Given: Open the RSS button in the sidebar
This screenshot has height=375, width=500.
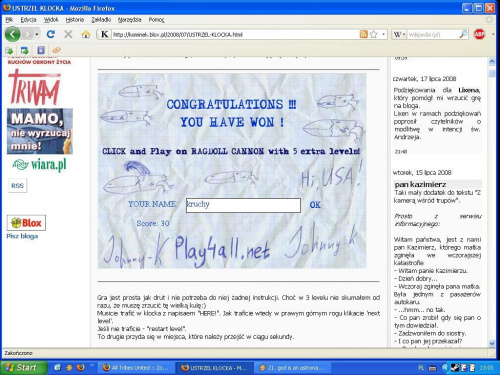Looking at the screenshot, I should pyautogui.click(x=17, y=186).
